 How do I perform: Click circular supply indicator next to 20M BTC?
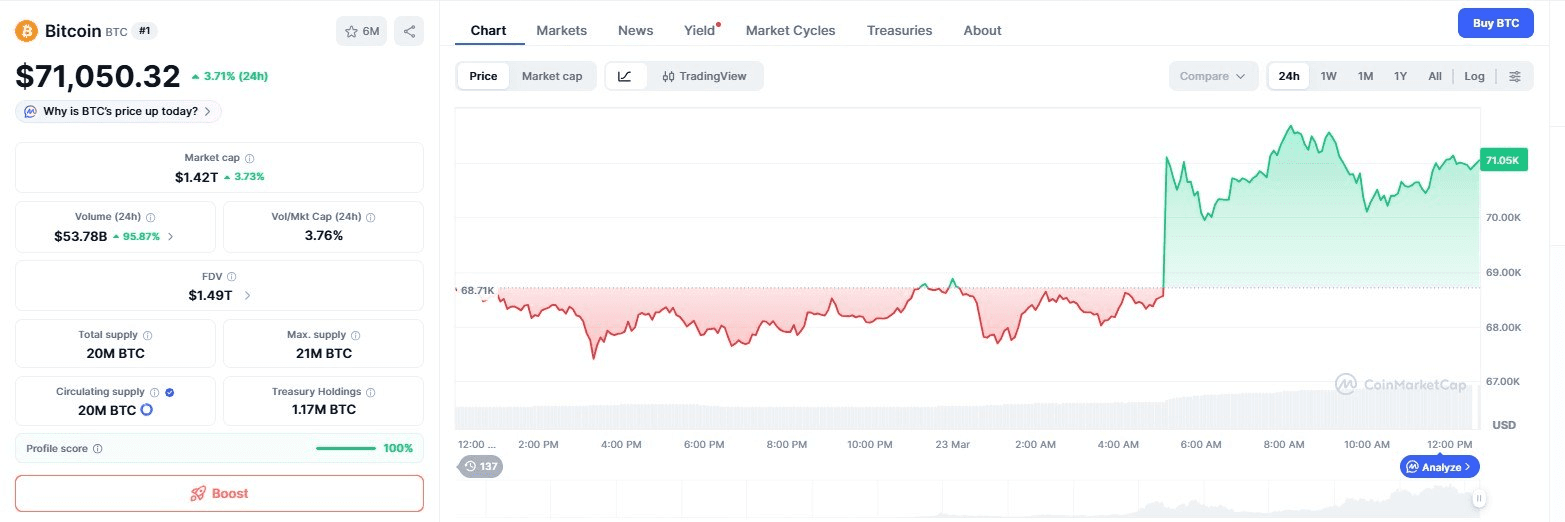pyautogui.click(x=146, y=410)
